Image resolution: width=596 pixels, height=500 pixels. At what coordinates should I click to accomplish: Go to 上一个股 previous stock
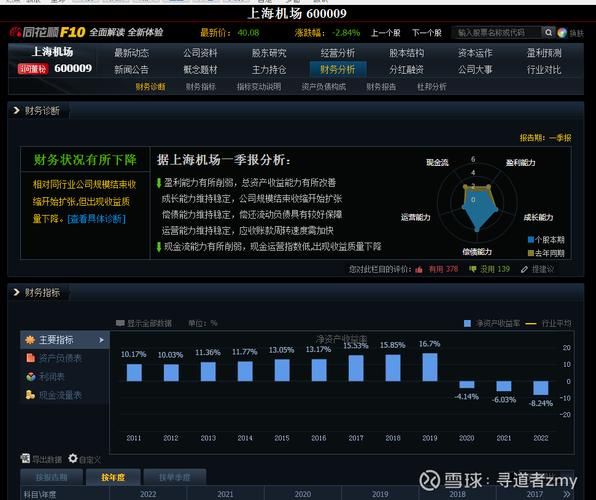(385, 33)
